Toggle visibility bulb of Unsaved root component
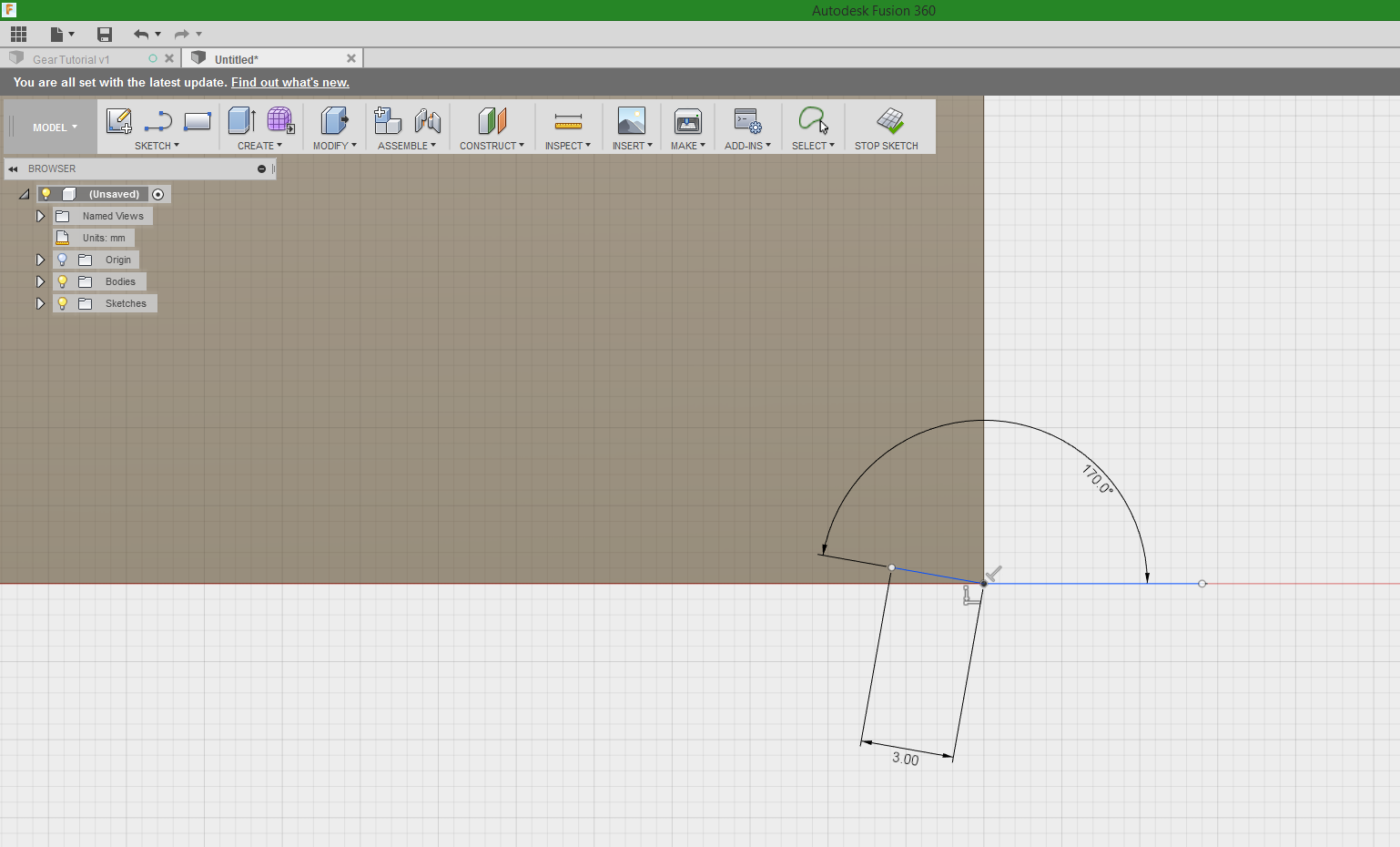The height and width of the screenshot is (847, 1400). pos(46,194)
